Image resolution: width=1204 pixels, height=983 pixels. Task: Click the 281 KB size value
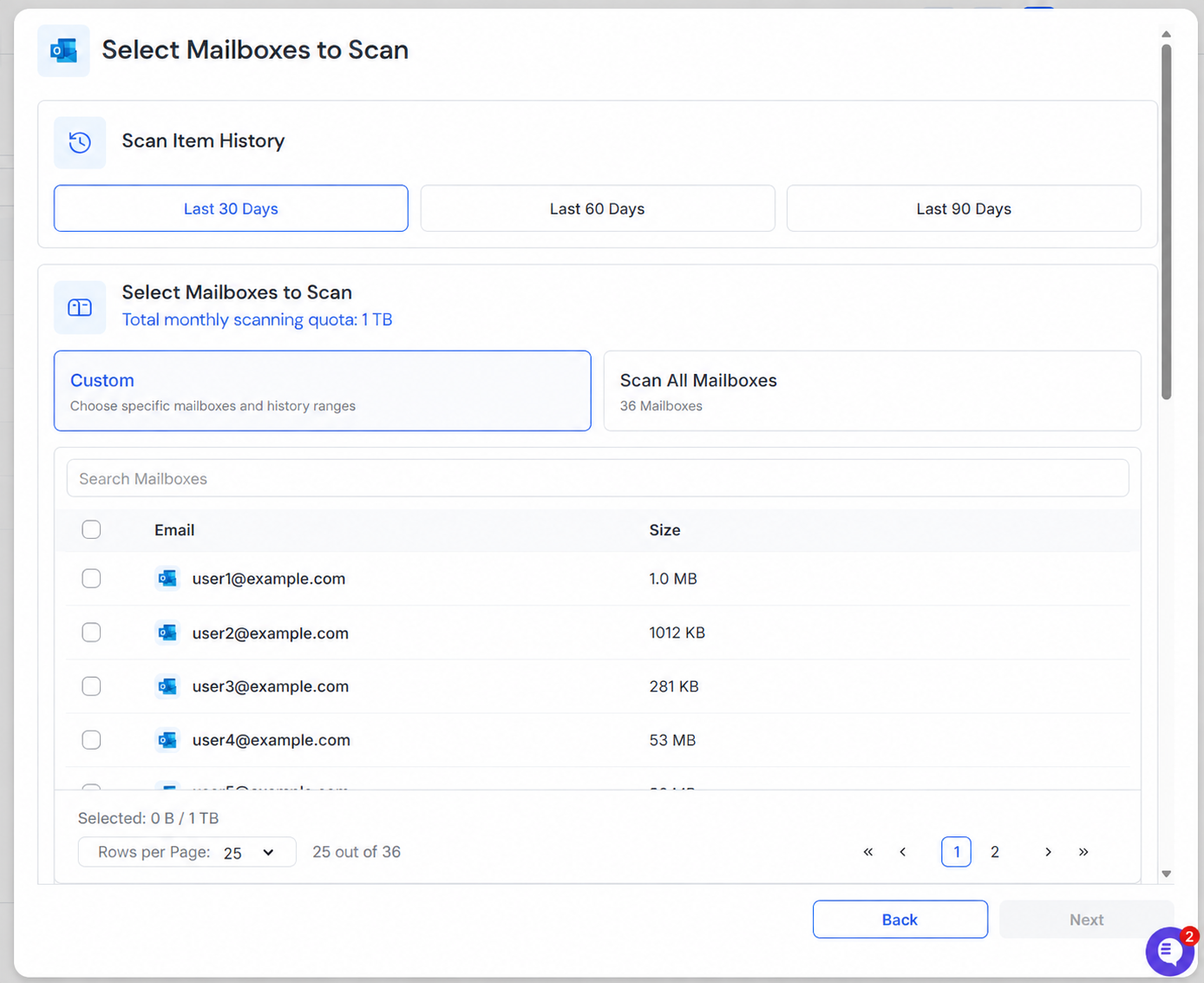(x=674, y=686)
